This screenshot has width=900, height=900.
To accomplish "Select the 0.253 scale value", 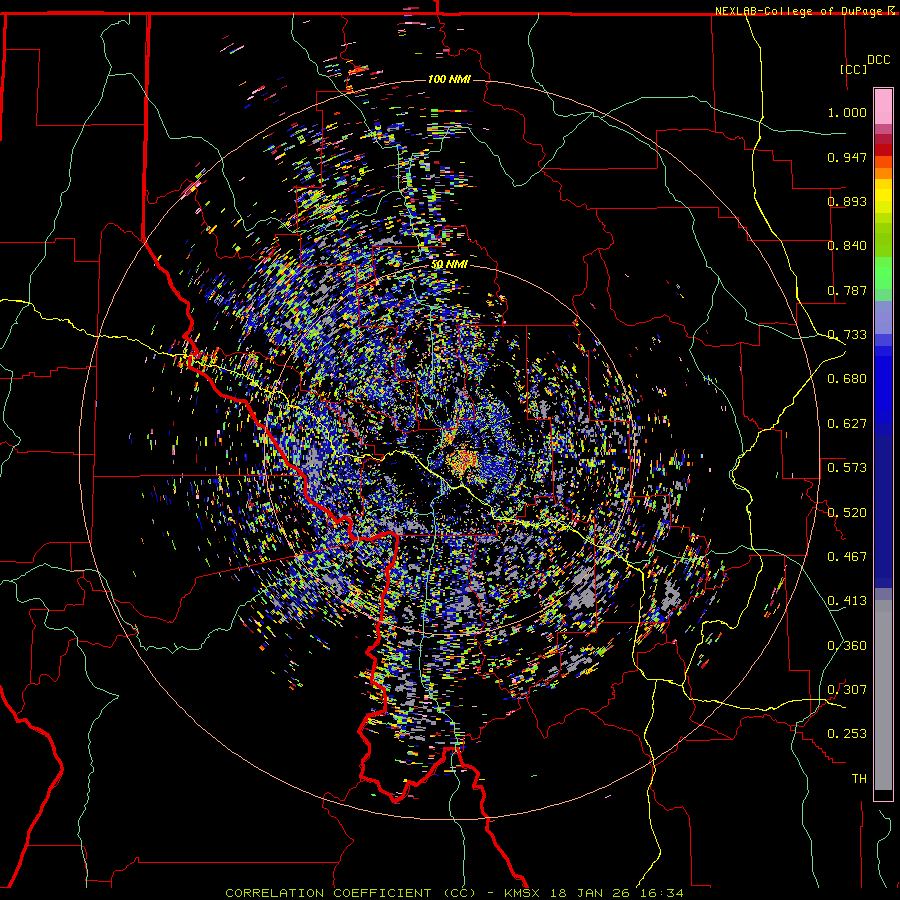I will click(847, 734).
